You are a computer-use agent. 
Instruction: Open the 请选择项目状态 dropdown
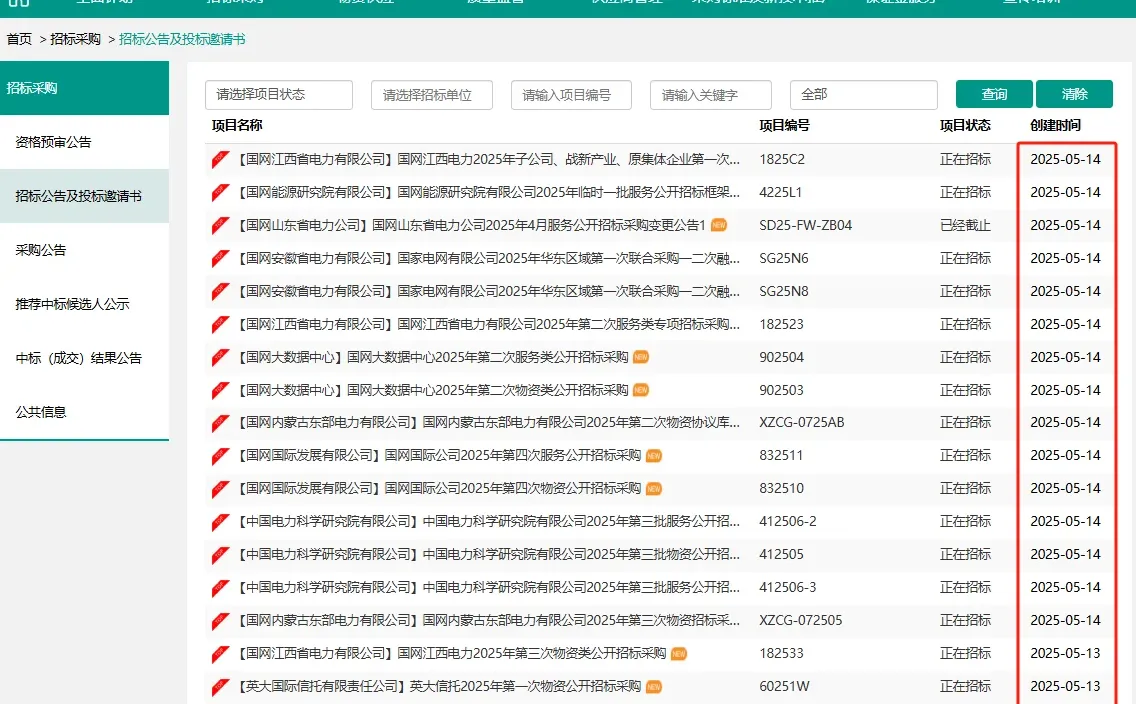tap(279, 95)
